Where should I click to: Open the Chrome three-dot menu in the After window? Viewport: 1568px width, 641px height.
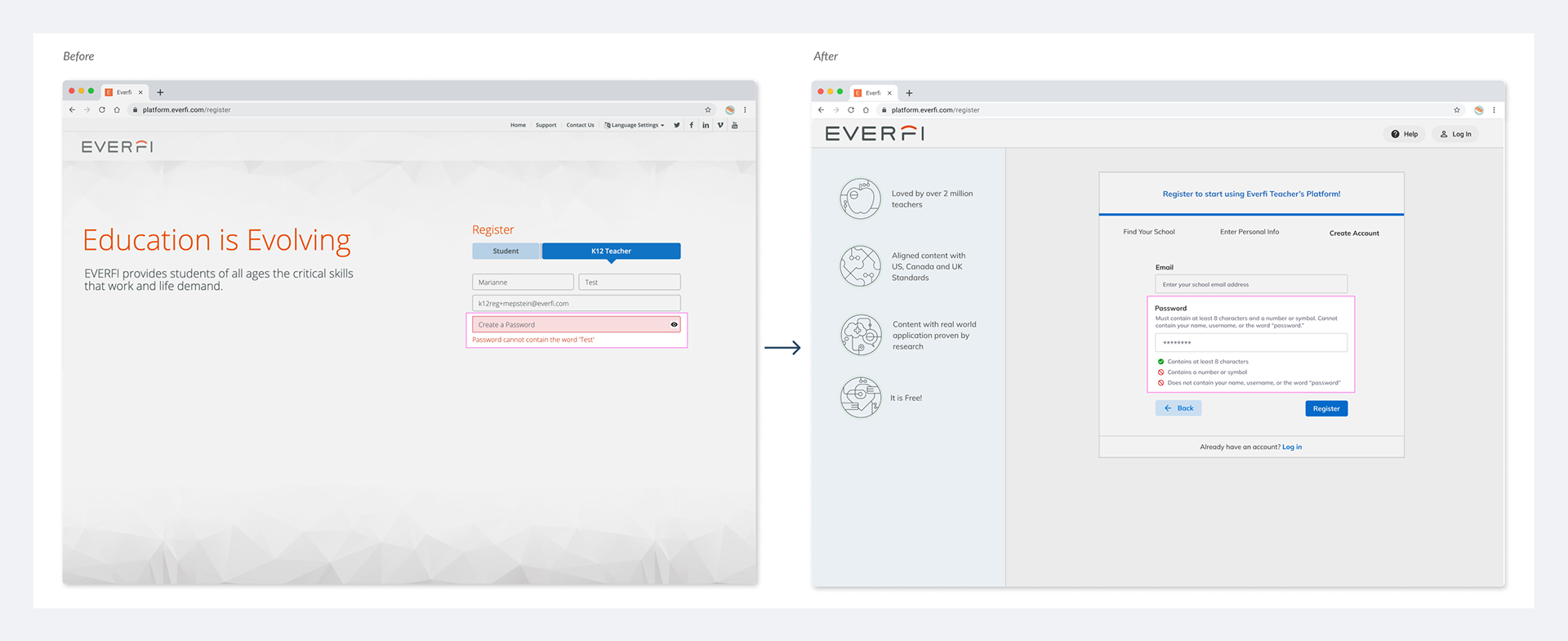pyautogui.click(x=1494, y=109)
